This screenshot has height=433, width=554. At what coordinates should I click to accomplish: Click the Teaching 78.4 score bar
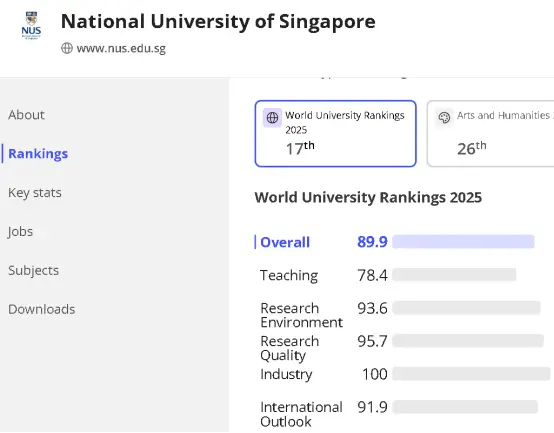pyautogui.click(x=454, y=274)
